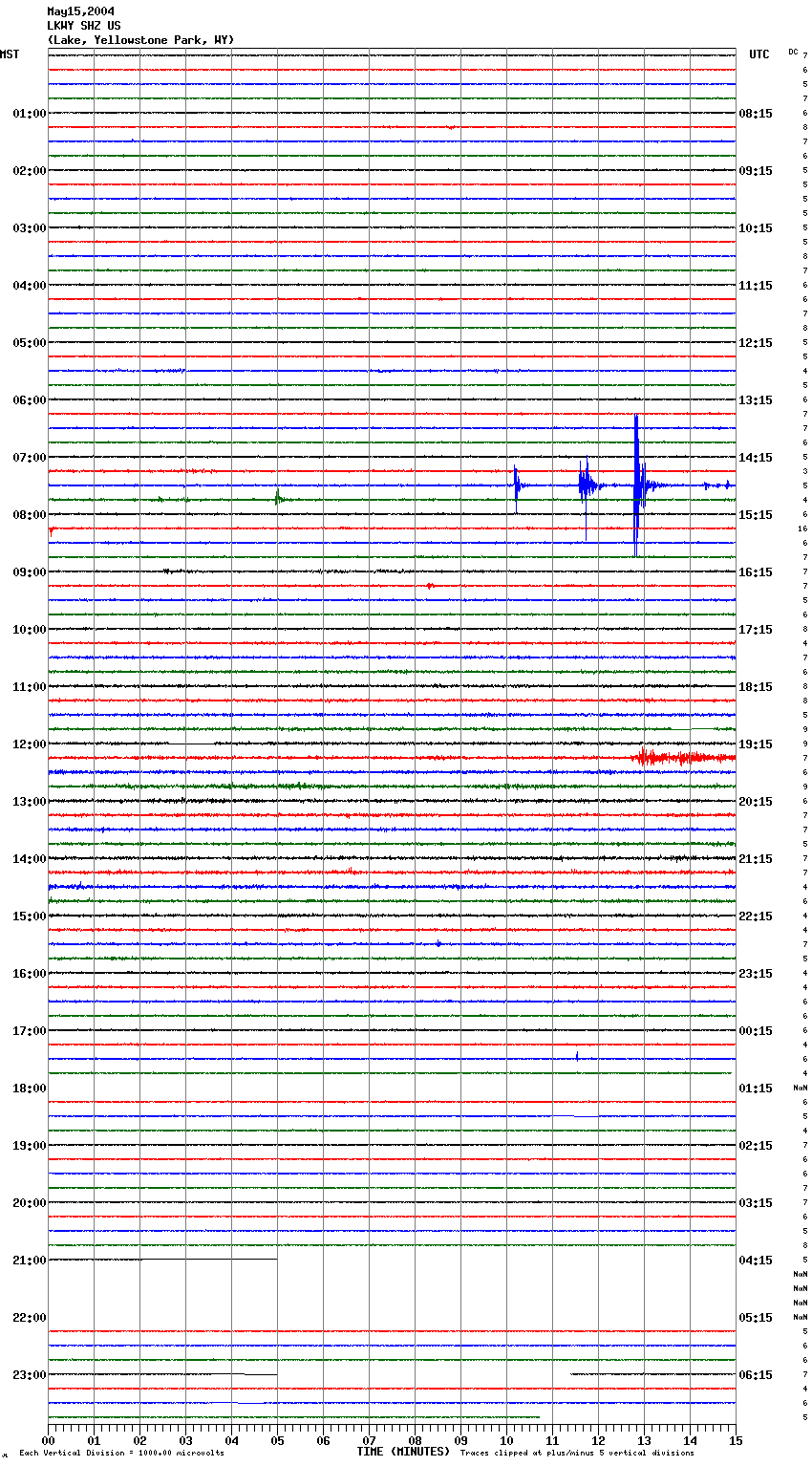Select the 08:00 MST time label
Screen dimensions: 812x1466
30,515
